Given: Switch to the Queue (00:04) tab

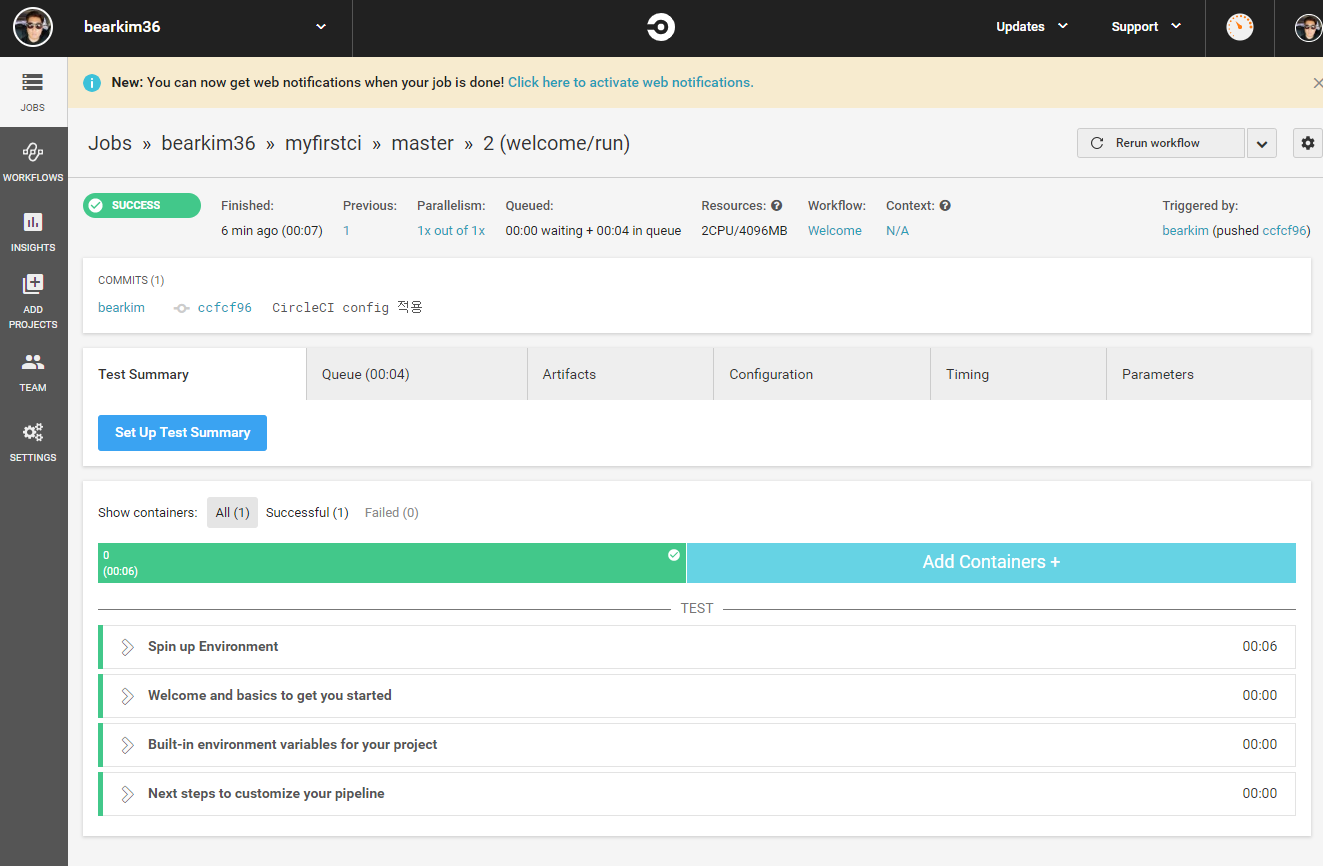Looking at the screenshot, I should point(417,374).
